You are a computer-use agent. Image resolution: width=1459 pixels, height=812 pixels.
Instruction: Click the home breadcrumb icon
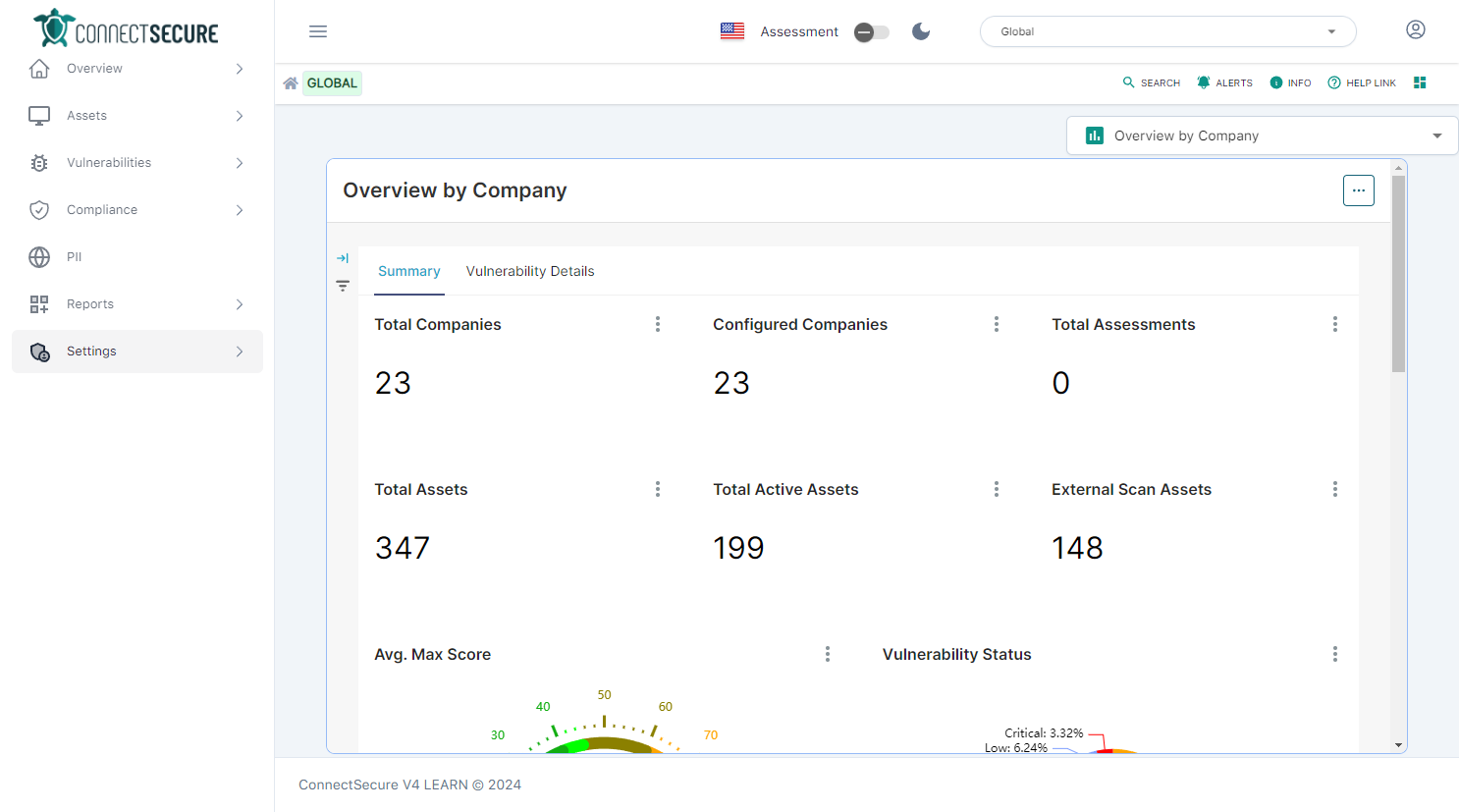click(x=291, y=83)
